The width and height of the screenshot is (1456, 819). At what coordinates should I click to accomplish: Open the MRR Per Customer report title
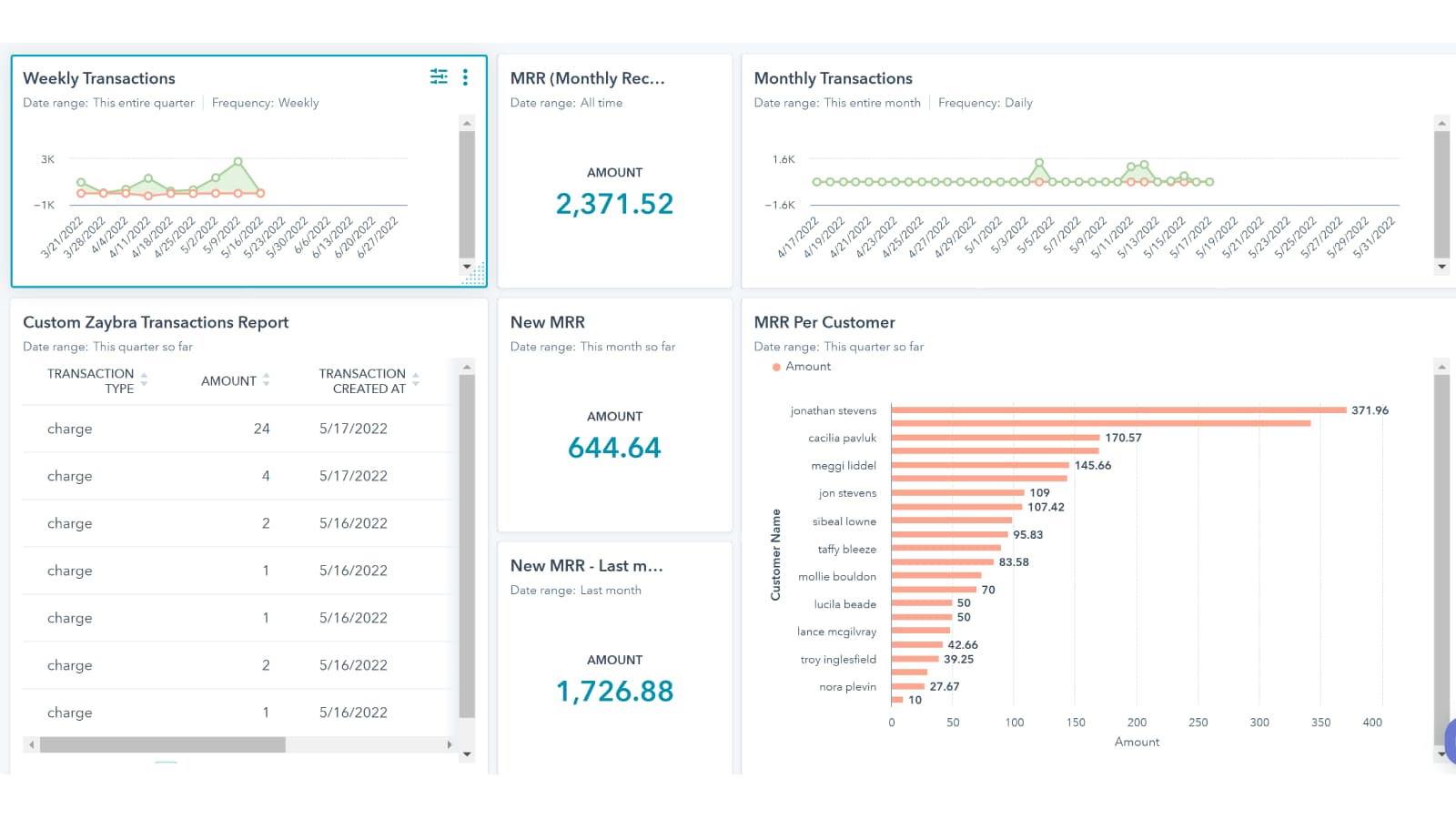coord(824,322)
